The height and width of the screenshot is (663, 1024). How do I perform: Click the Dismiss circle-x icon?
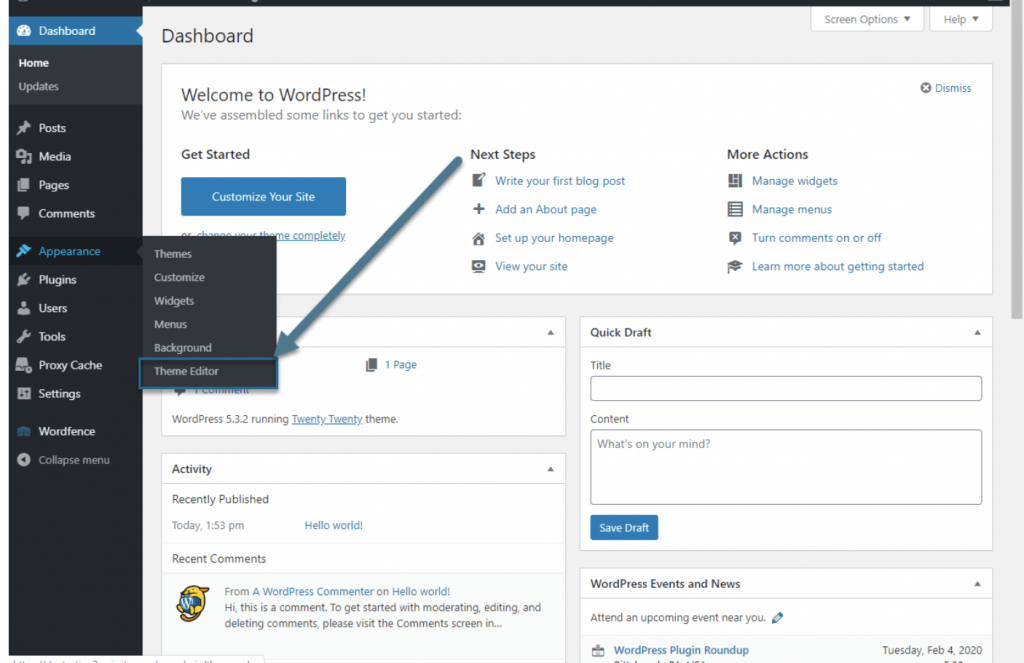(925, 88)
